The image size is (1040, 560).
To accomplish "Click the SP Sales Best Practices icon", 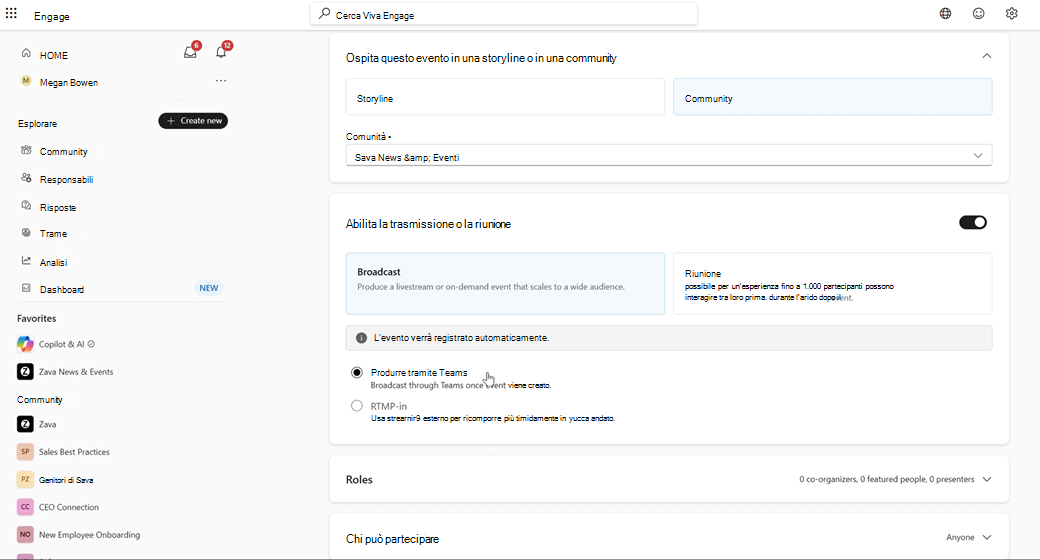I will tap(25, 451).
